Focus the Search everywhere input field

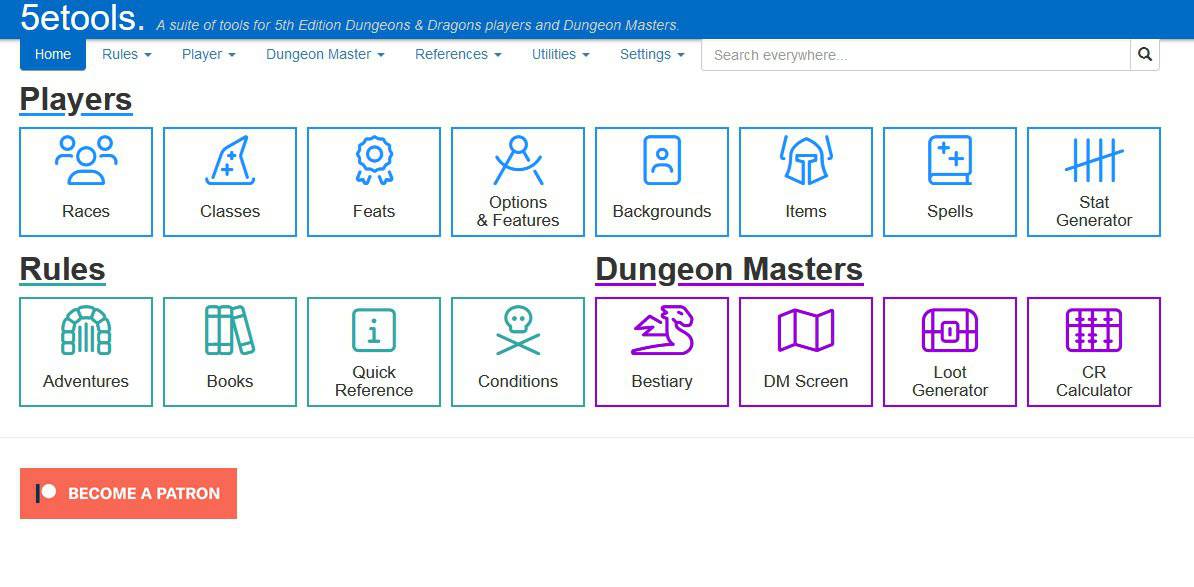[x=915, y=55]
